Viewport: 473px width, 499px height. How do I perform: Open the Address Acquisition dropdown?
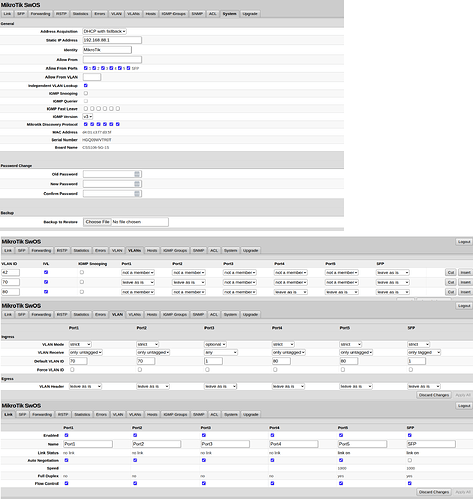[104, 31]
